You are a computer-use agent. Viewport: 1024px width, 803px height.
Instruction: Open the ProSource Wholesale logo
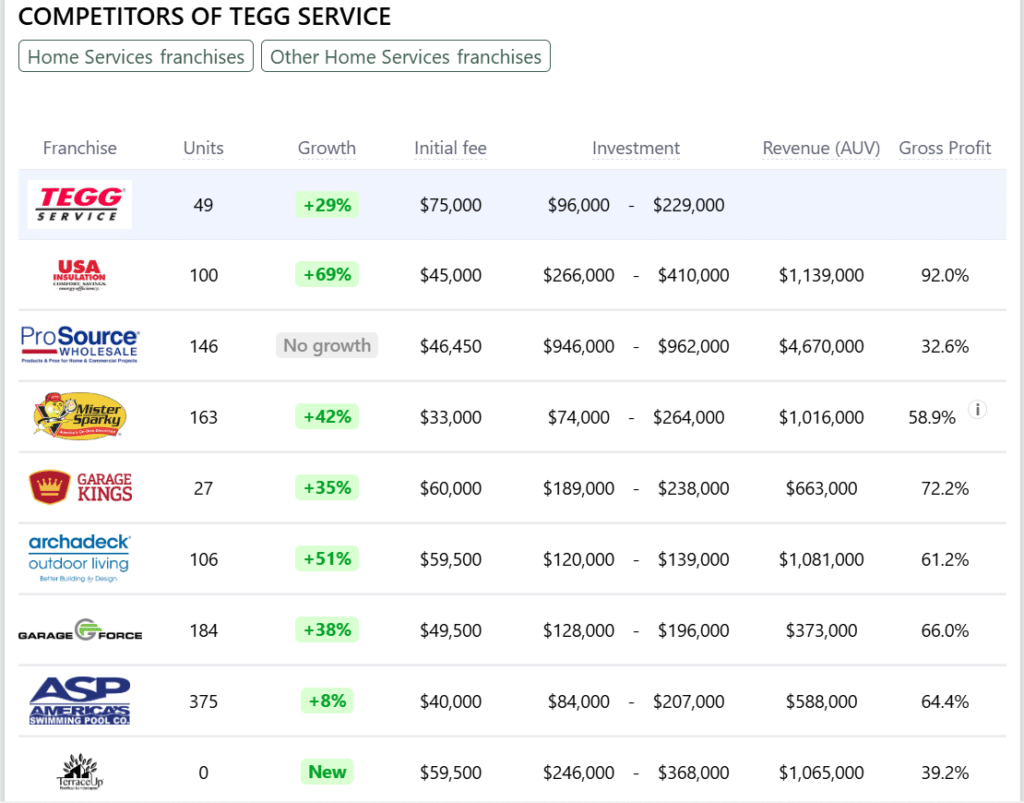coord(80,345)
